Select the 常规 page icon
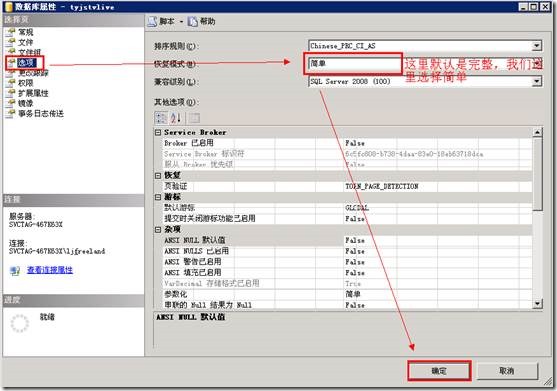The image size is (557, 391). 11,32
